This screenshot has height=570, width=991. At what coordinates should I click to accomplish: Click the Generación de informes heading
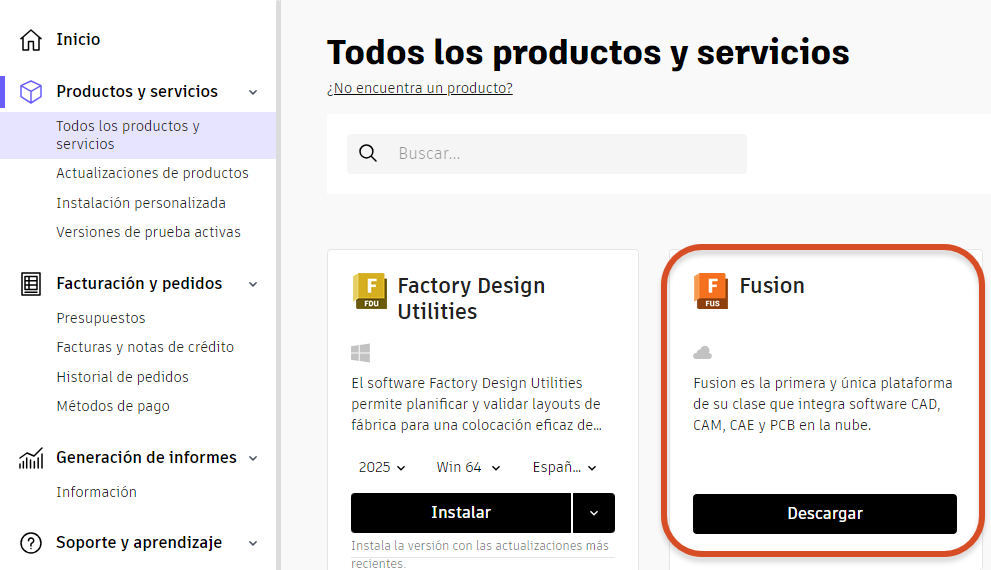point(146,458)
